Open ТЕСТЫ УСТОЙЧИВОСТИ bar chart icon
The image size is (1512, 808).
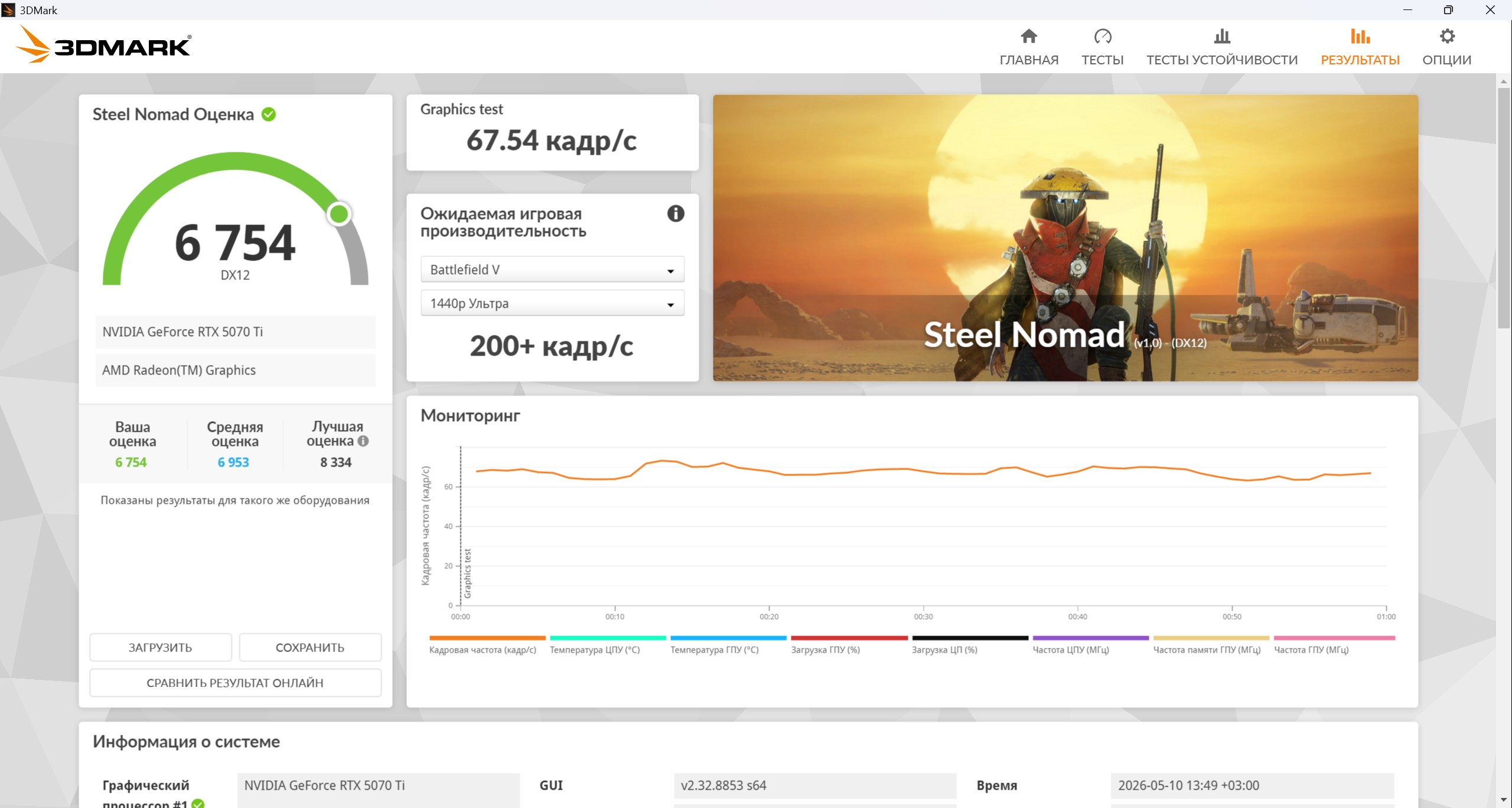coord(1221,37)
